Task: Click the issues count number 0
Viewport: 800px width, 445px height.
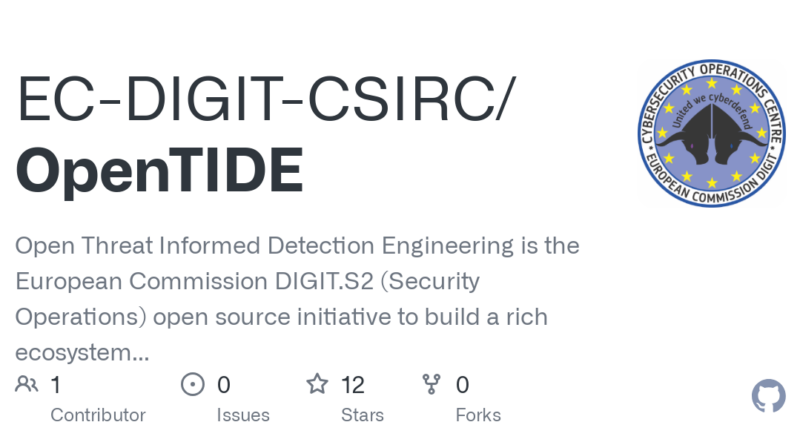Action: pyautogui.click(x=223, y=385)
